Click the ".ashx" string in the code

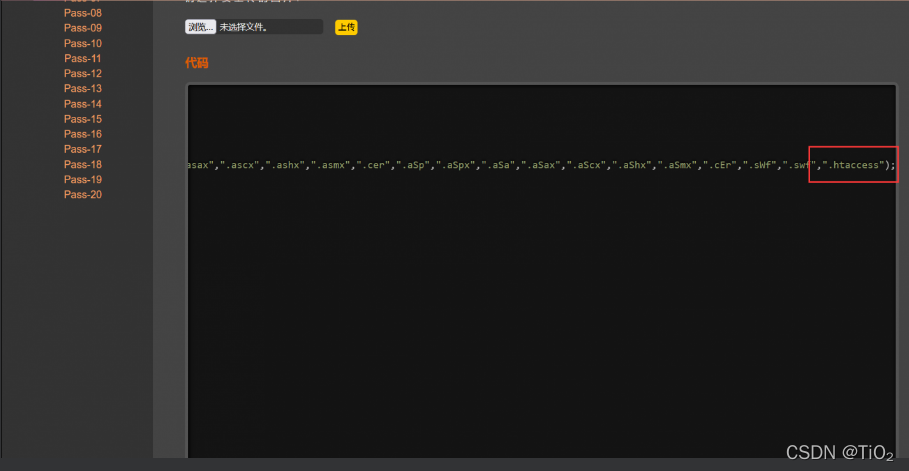[285, 165]
